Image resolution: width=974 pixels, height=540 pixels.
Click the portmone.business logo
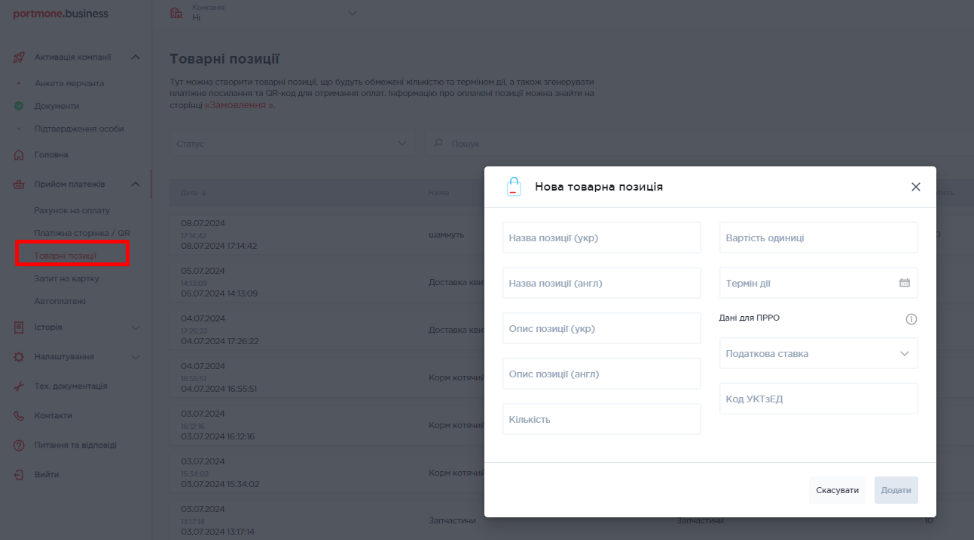click(61, 14)
